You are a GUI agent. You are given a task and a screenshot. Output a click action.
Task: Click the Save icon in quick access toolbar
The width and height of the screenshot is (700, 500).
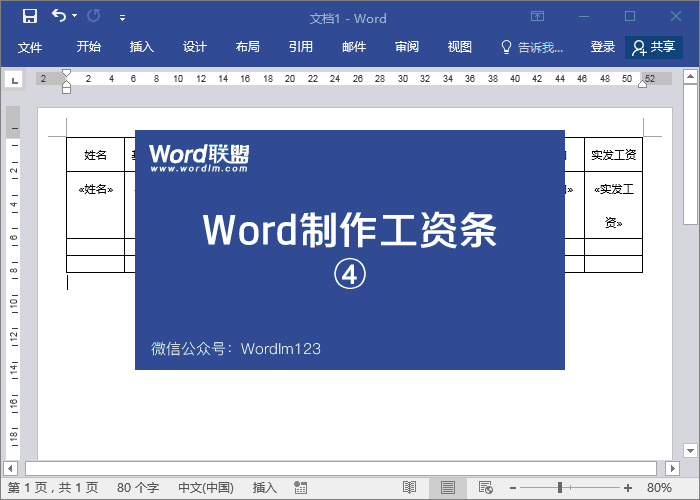pyautogui.click(x=30, y=17)
